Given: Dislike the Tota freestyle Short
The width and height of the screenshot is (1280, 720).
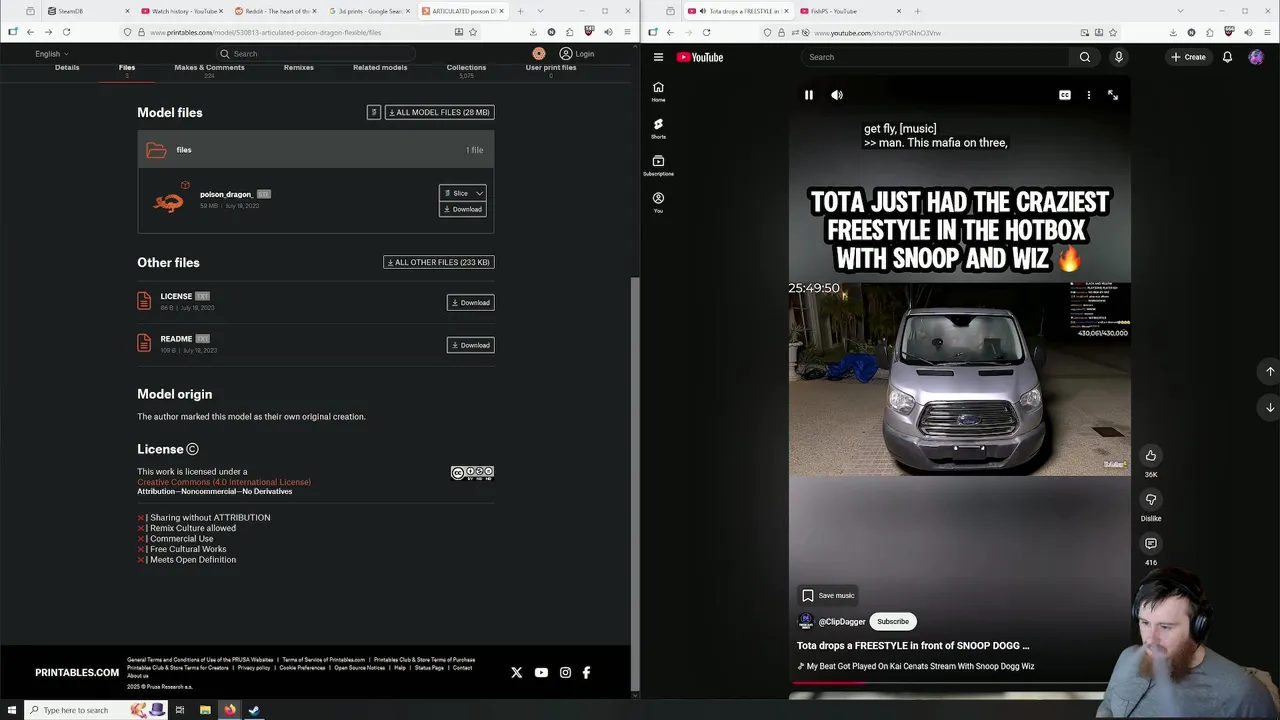Looking at the screenshot, I should (x=1151, y=500).
